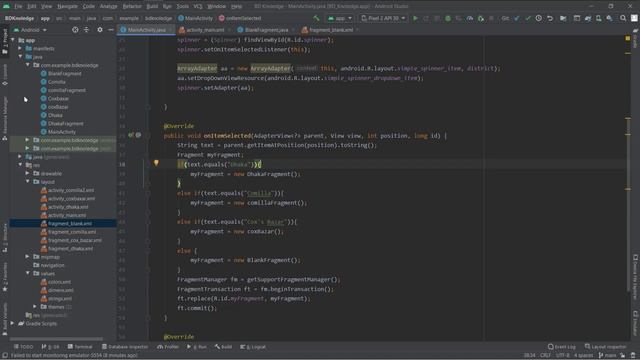The height and width of the screenshot is (360, 640).
Task: Click the Android Studio logo icon
Action: coord(6,6)
